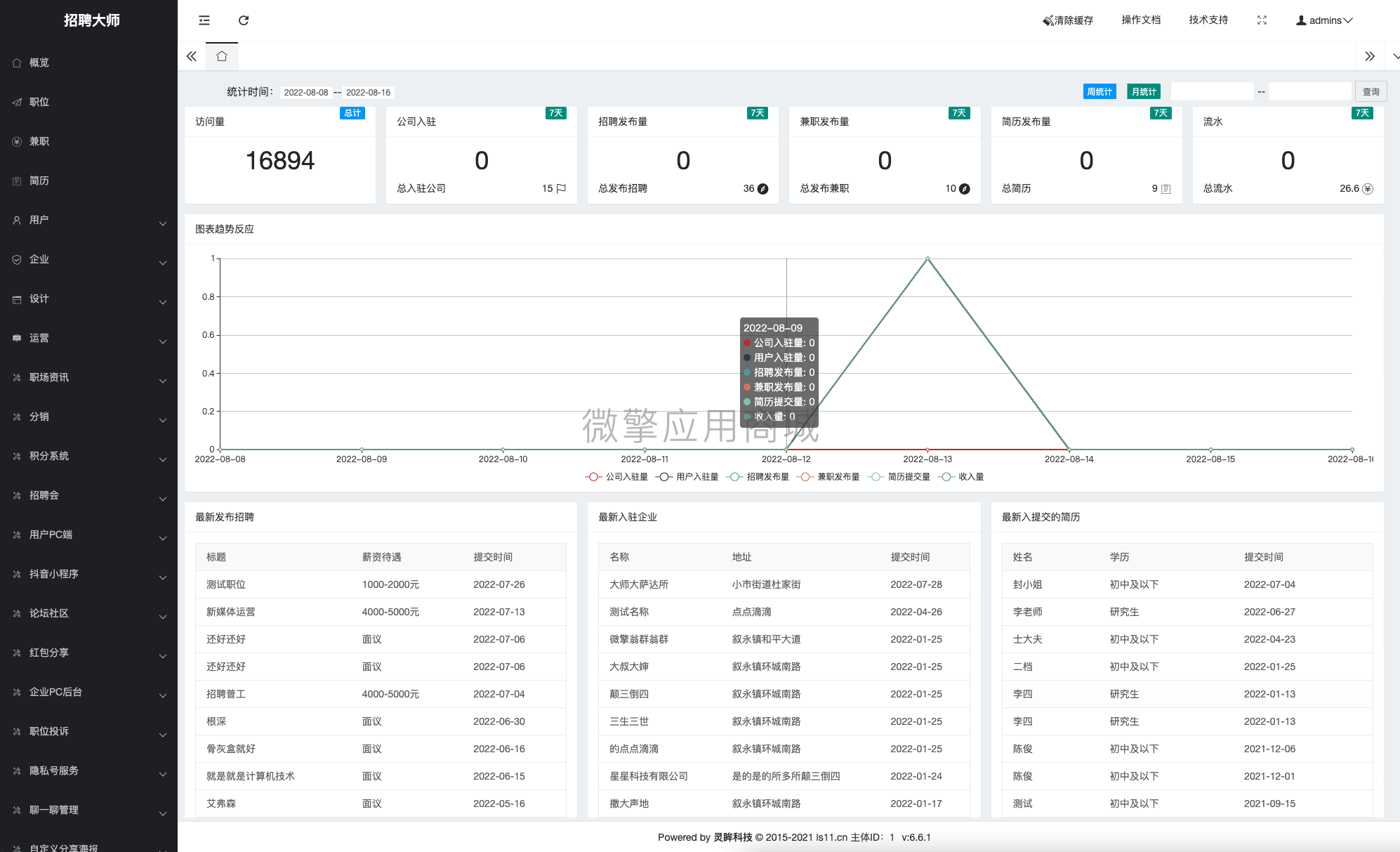Expand the 职场资讯 sidebar menu chevron

[x=163, y=381]
